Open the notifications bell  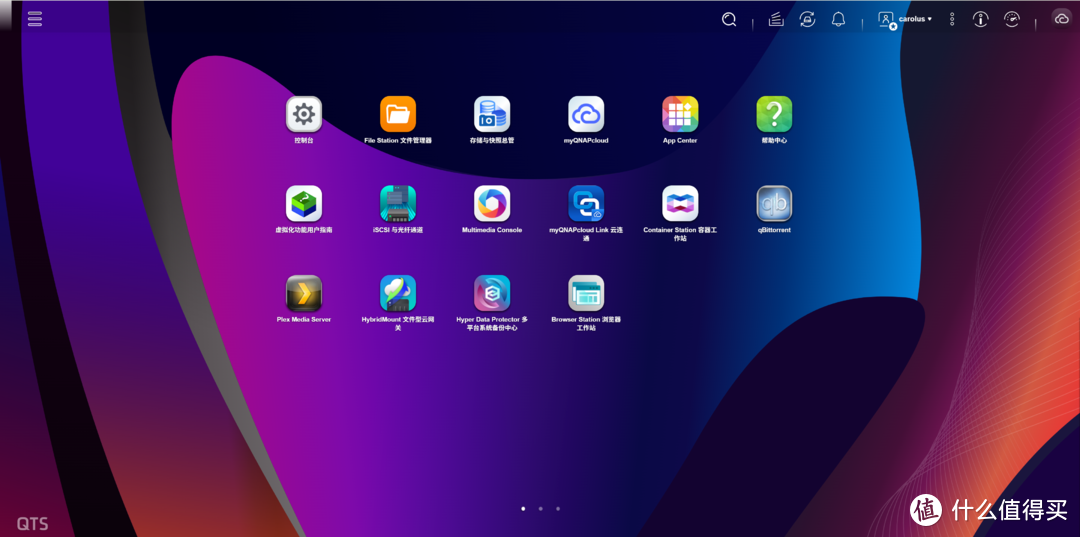tap(838, 19)
